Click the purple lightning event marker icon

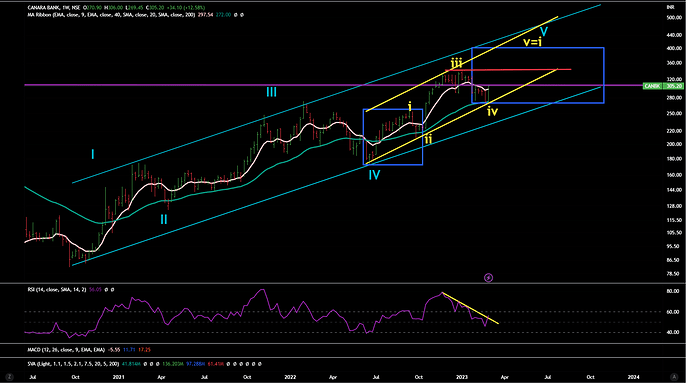(x=488, y=277)
